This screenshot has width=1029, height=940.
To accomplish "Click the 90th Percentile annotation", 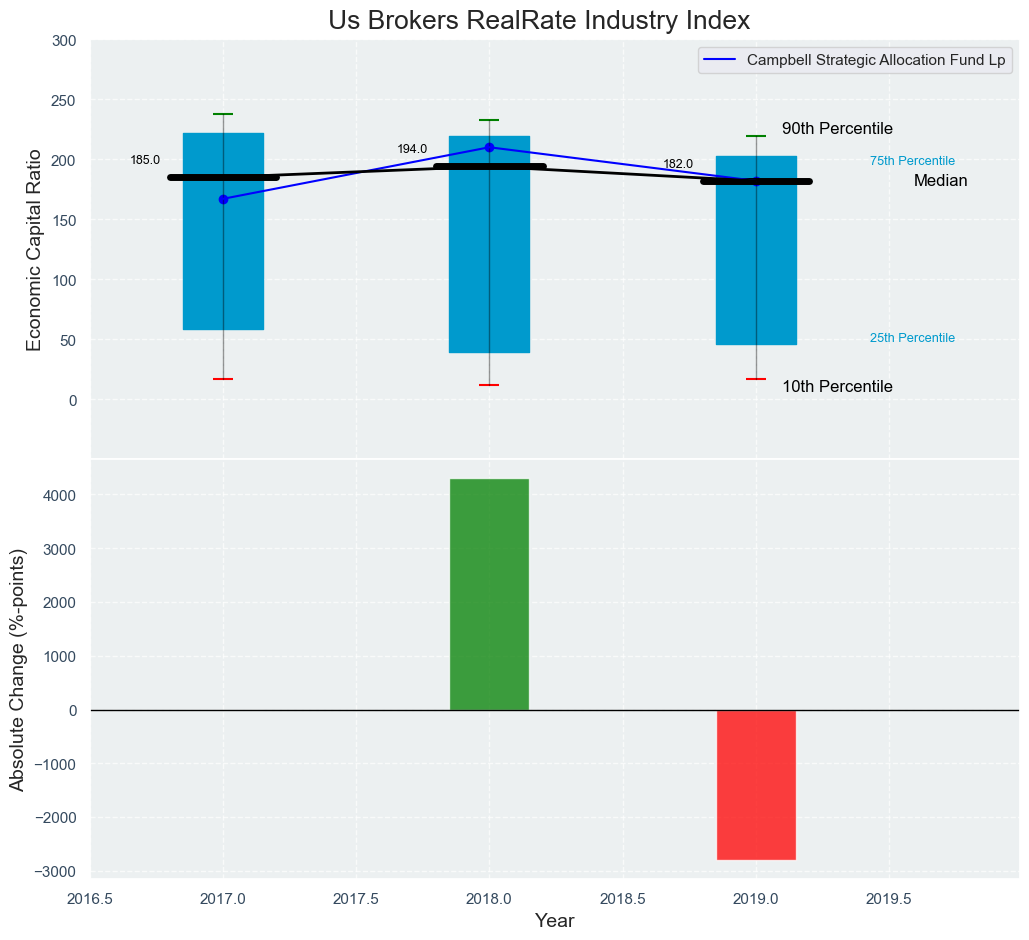I will click(837, 129).
